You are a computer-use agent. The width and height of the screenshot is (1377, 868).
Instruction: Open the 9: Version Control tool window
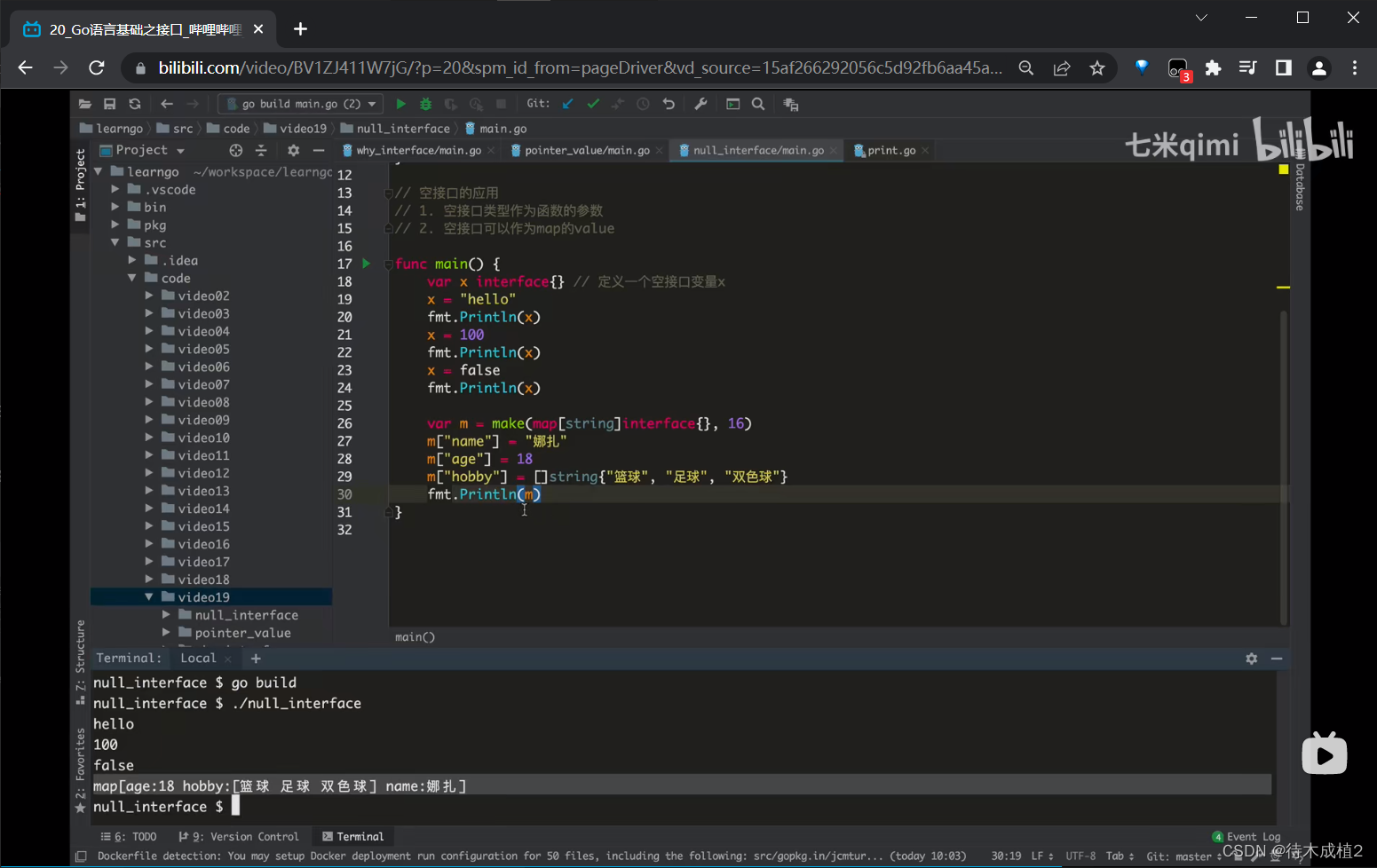239,837
